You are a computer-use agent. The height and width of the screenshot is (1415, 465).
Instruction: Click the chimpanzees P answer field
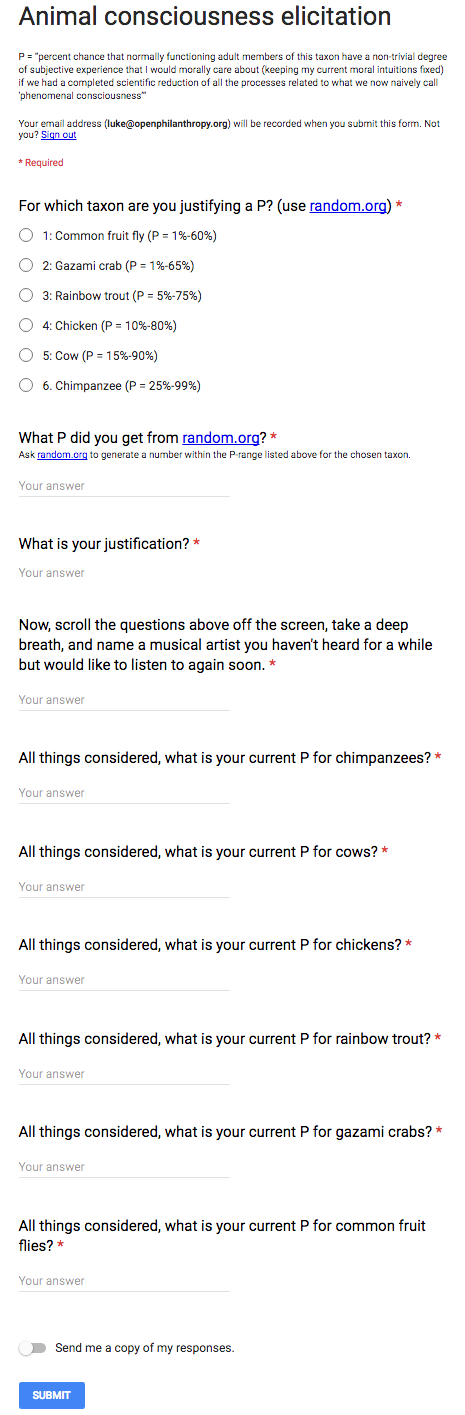(124, 793)
